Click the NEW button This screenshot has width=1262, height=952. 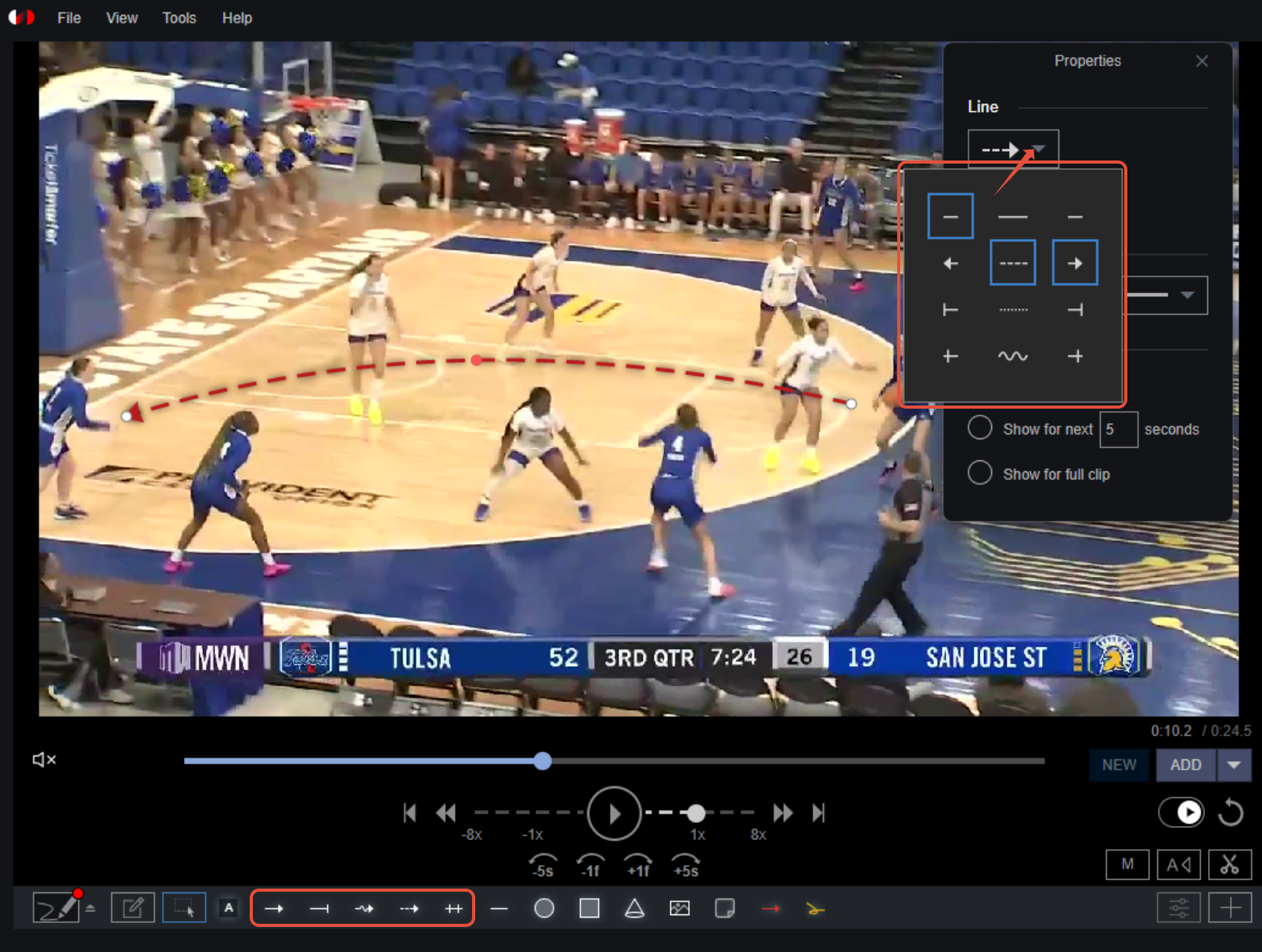coord(1119,765)
